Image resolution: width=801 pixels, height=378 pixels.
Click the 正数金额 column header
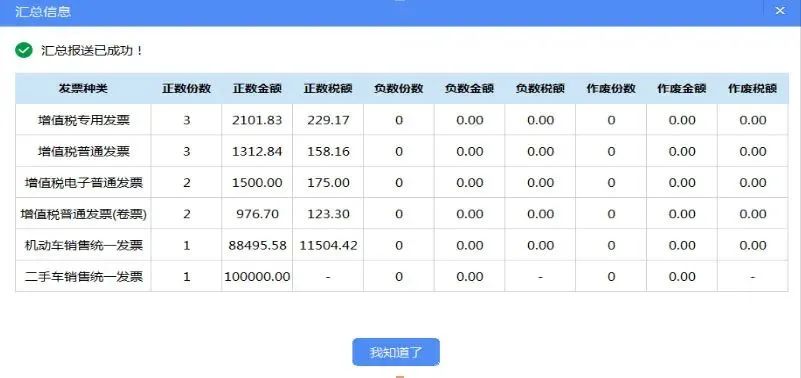[x=257, y=88]
